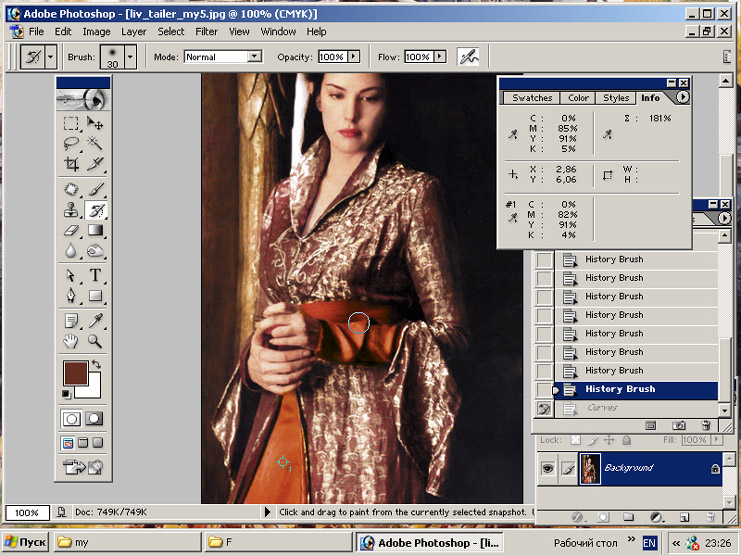This screenshot has height=556, width=741.
Task: Switch to the Styles tab
Action: click(616, 98)
